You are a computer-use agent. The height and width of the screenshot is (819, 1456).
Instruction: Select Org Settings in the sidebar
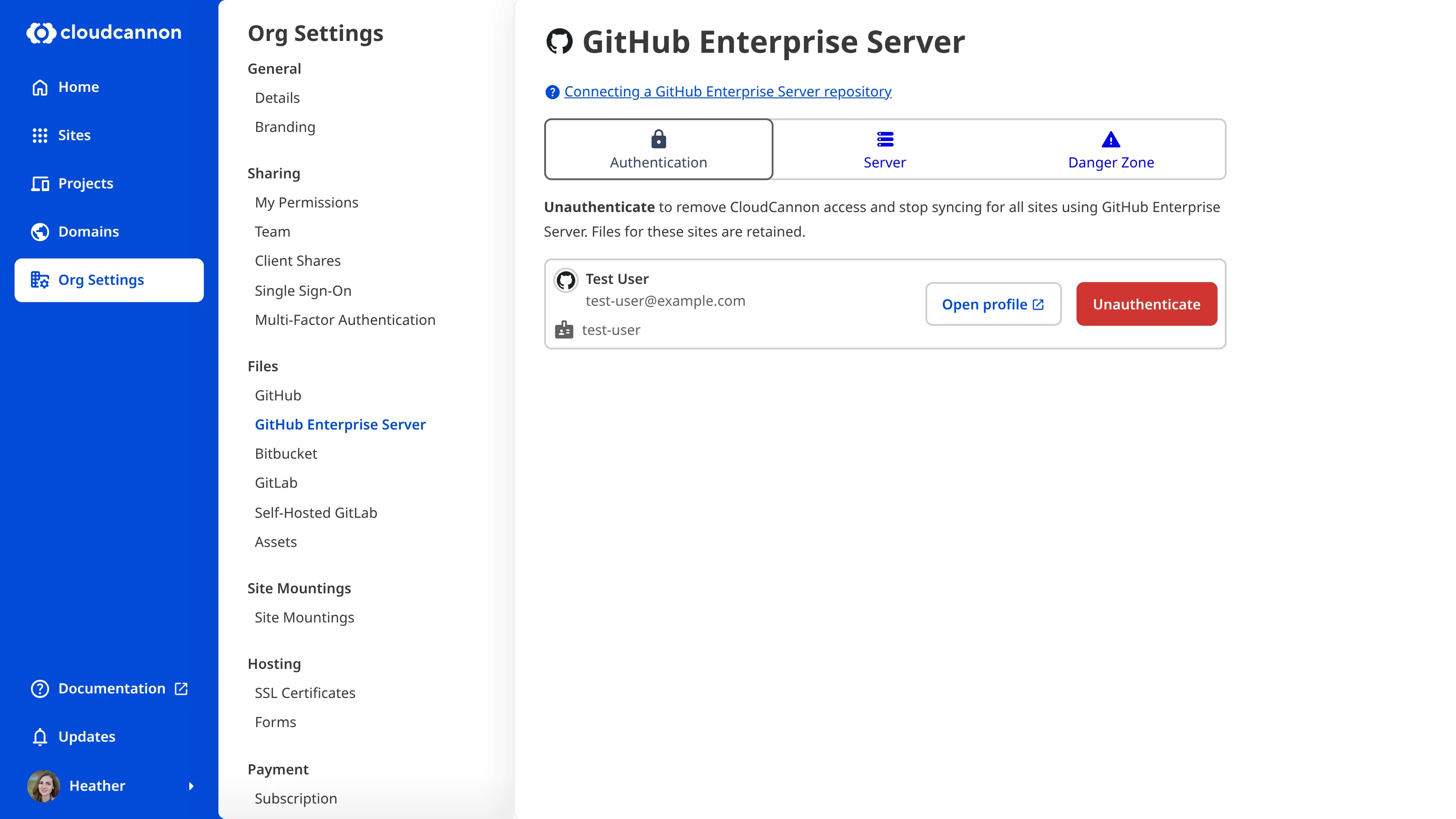109,280
